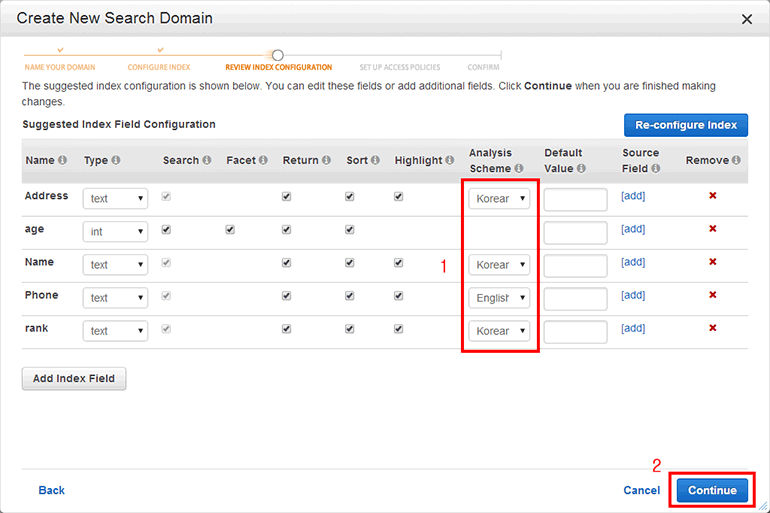Click info icon beside Type header
The image size is (770, 513).
coord(116,161)
